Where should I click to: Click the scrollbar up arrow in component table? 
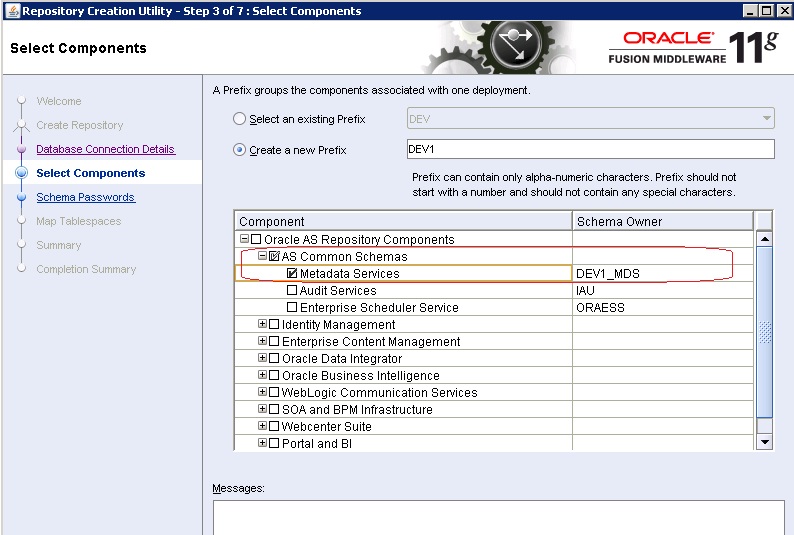click(x=764, y=239)
